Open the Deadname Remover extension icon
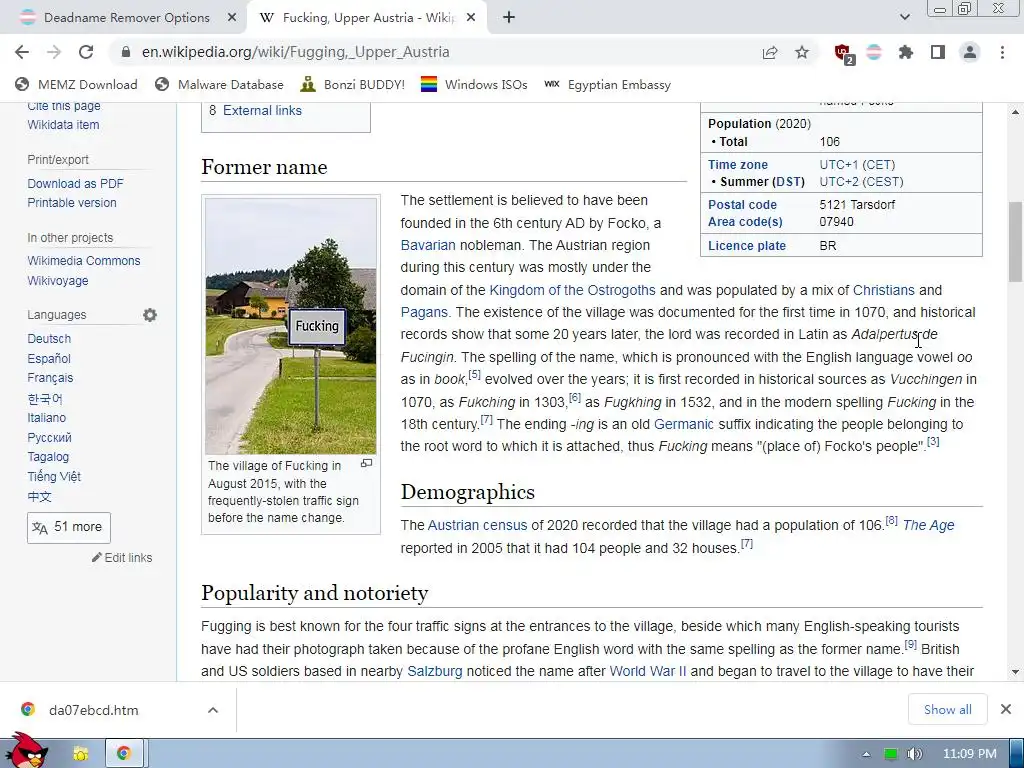The image size is (1024, 768). [874, 52]
